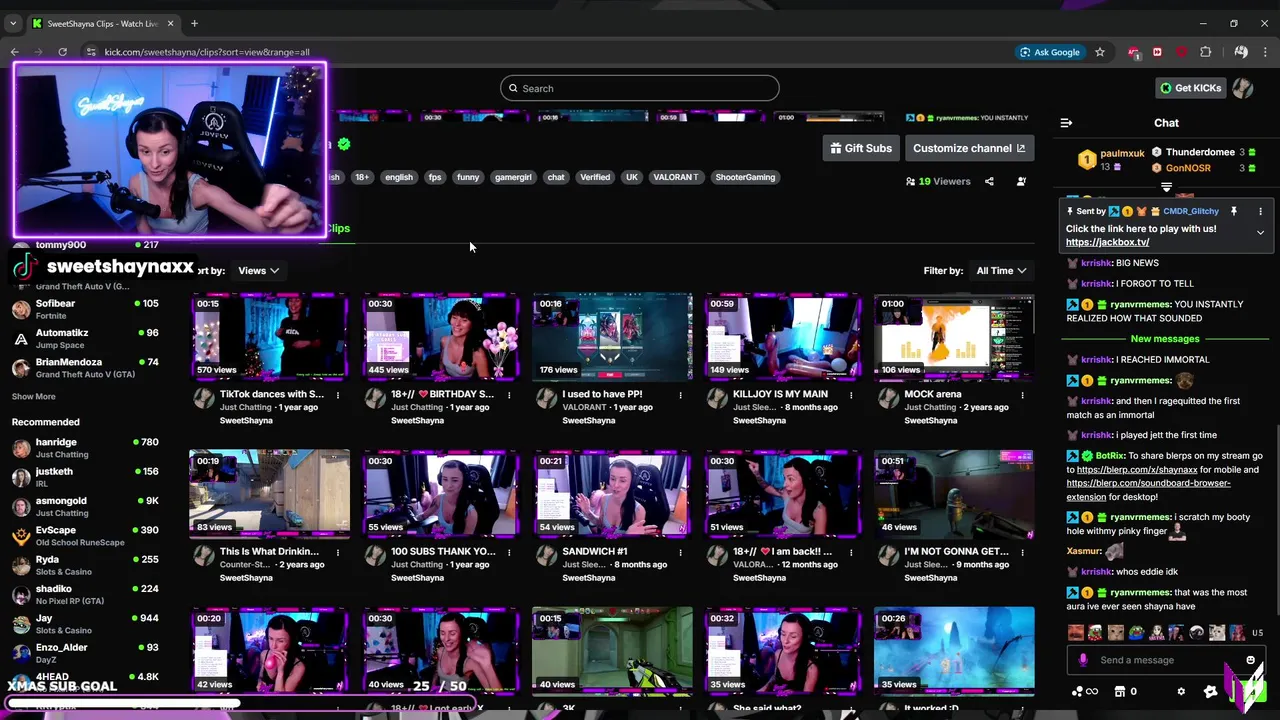The image size is (1280, 720).
Task: Open pinned message three-dot options
Action: click(x=1260, y=211)
